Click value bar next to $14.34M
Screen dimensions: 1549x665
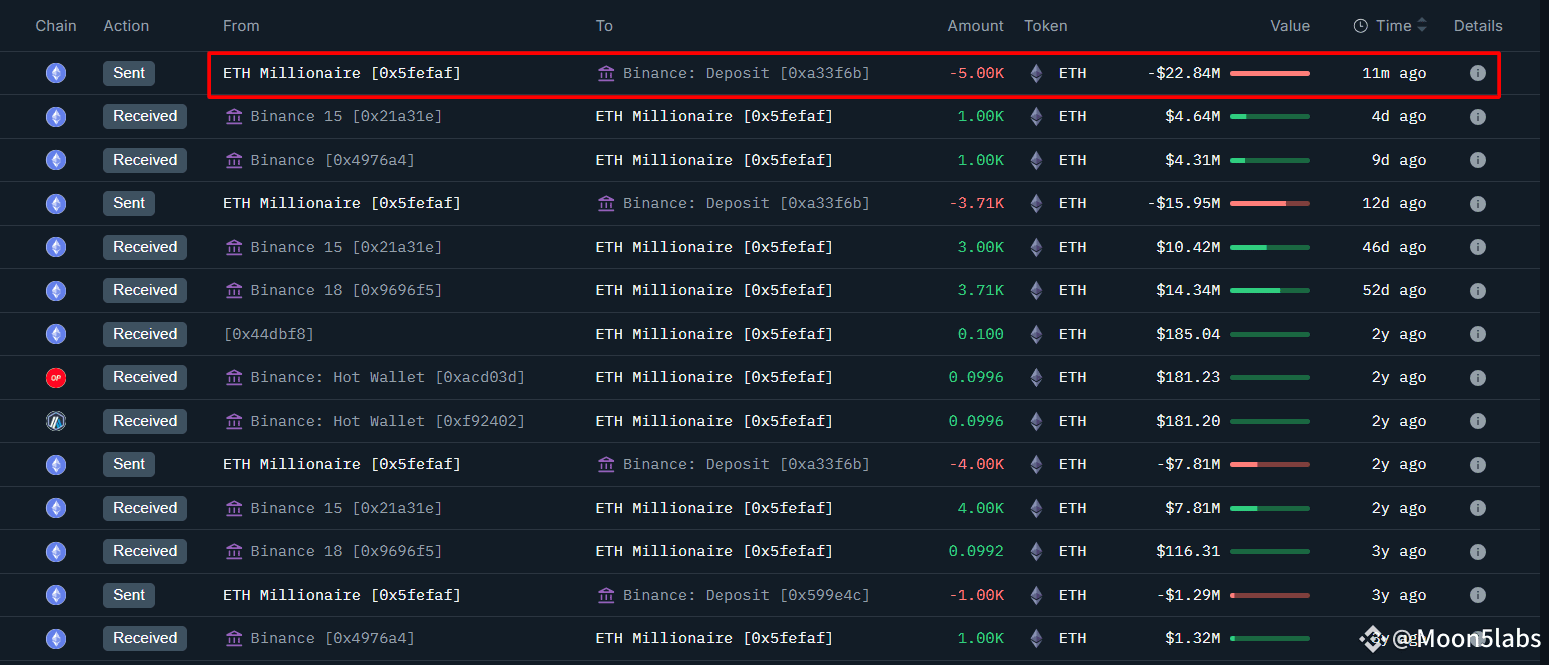click(x=1270, y=290)
